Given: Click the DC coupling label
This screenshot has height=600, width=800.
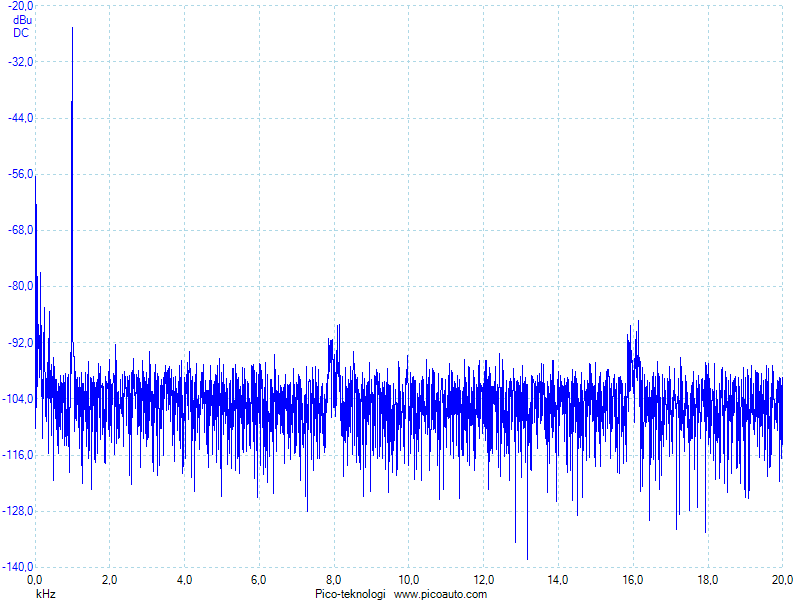Looking at the screenshot, I should 21,33.
